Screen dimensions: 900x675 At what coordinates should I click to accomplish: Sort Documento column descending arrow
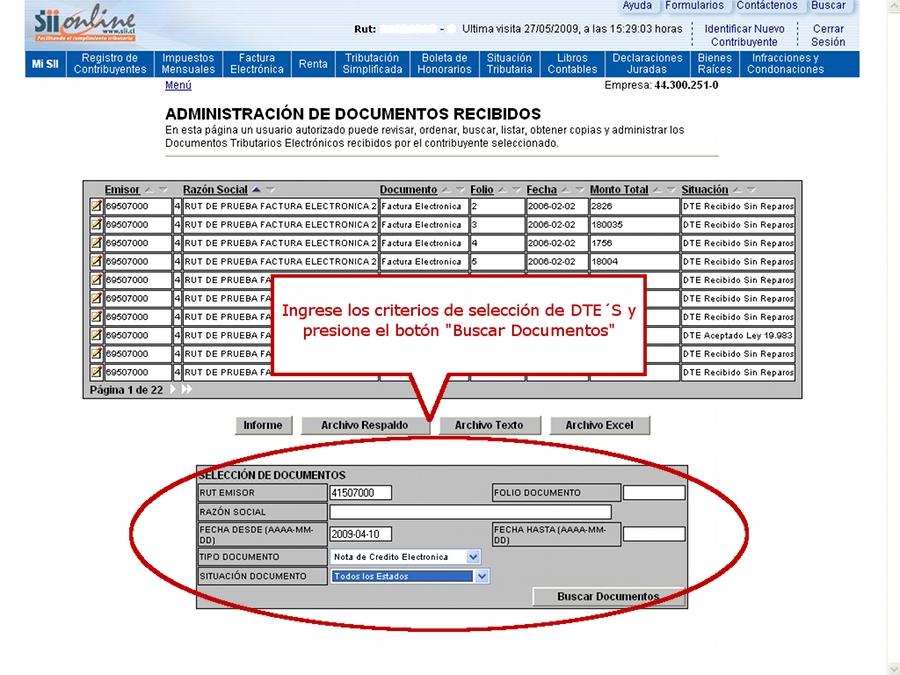(x=460, y=189)
